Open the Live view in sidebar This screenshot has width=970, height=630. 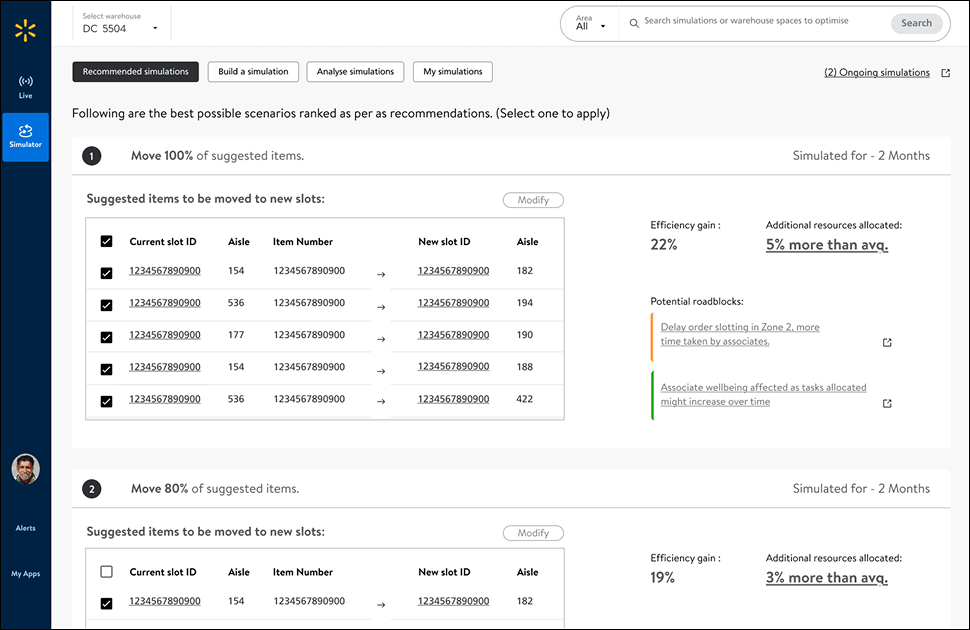[25, 87]
